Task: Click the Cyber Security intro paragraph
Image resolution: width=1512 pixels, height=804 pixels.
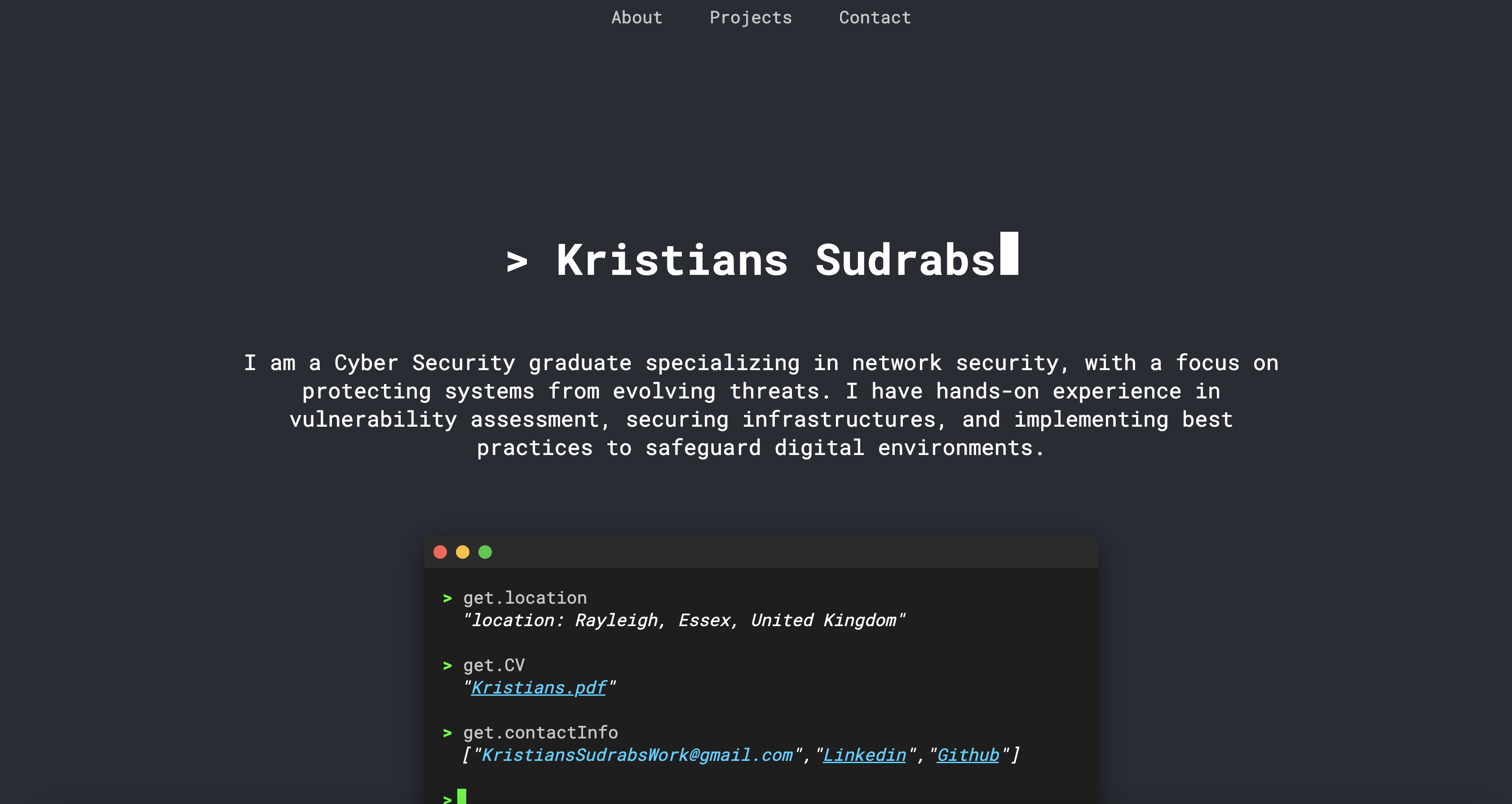Action: (x=760, y=405)
